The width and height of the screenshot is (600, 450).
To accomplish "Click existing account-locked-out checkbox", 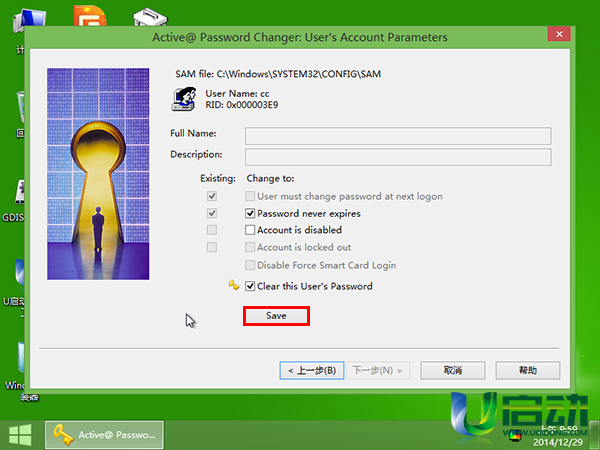I will point(212,247).
